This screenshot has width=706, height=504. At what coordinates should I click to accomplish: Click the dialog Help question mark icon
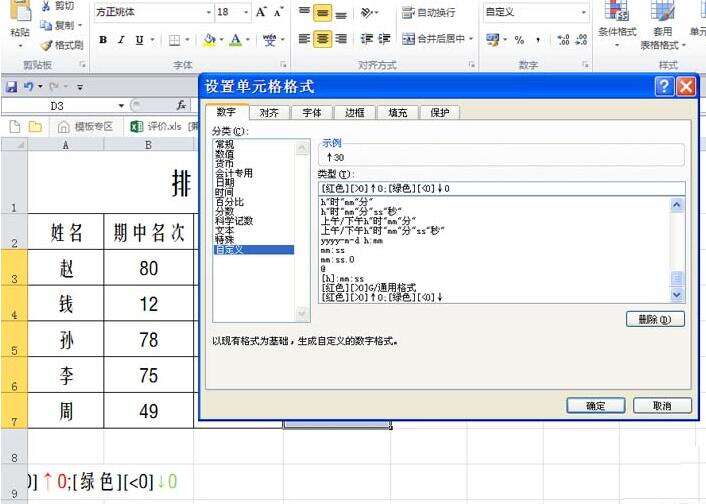click(665, 87)
